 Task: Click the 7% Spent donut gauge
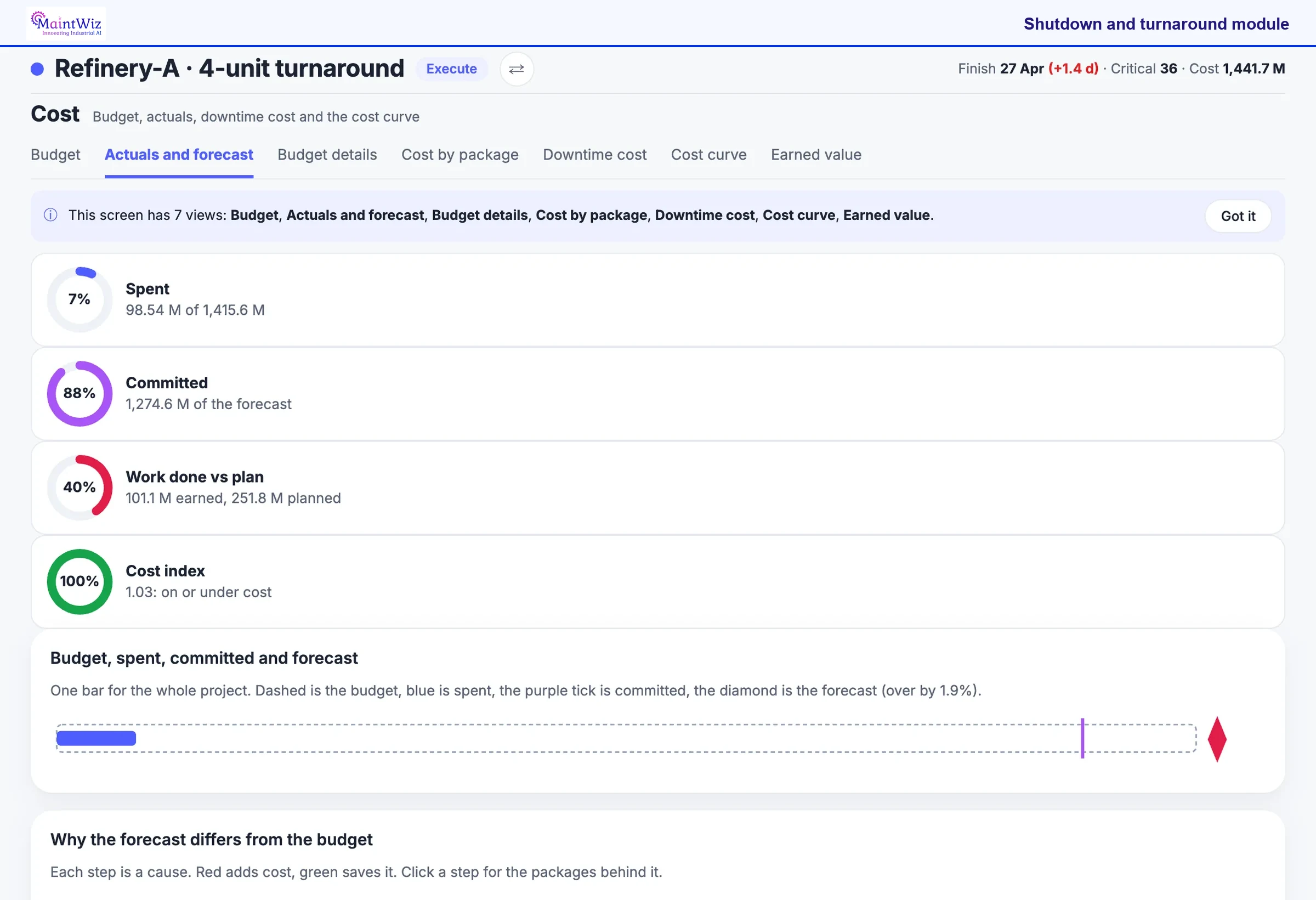pos(80,299)
